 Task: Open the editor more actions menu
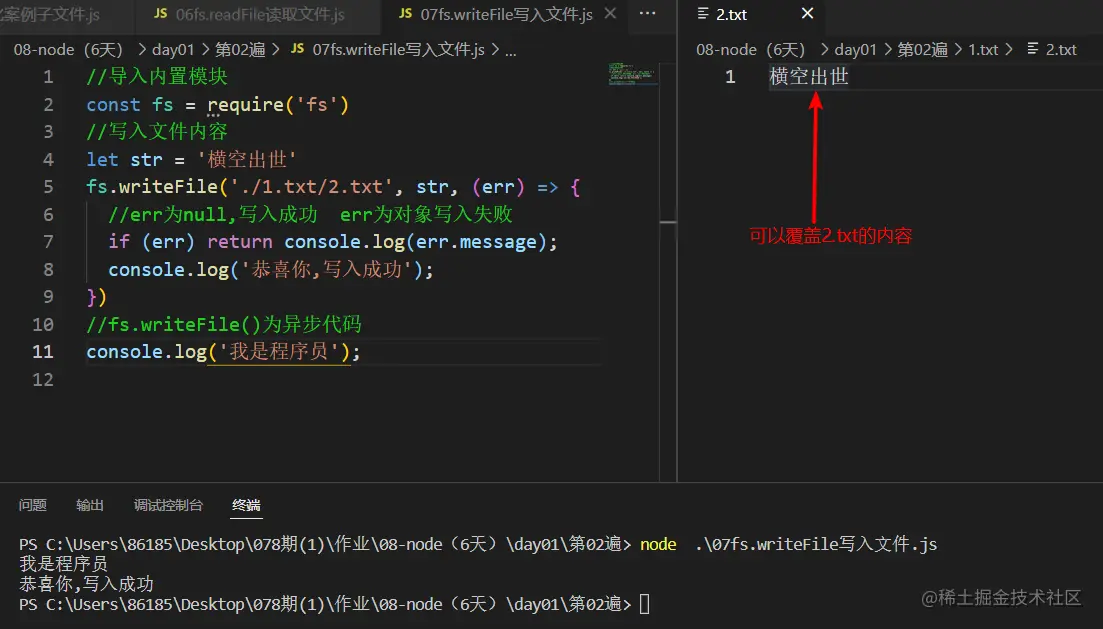click(x=647, y=13)
